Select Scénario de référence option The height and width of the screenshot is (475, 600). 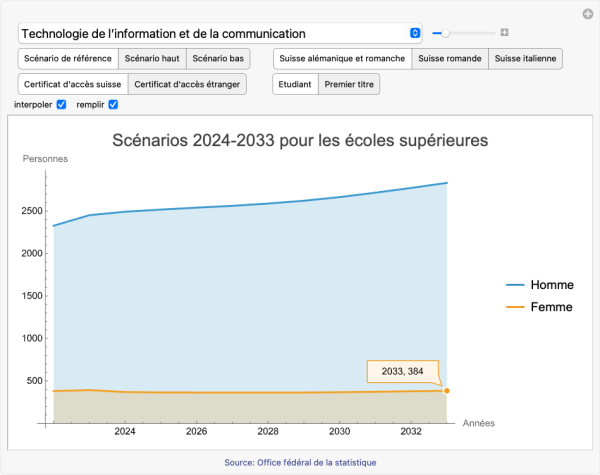68,59
